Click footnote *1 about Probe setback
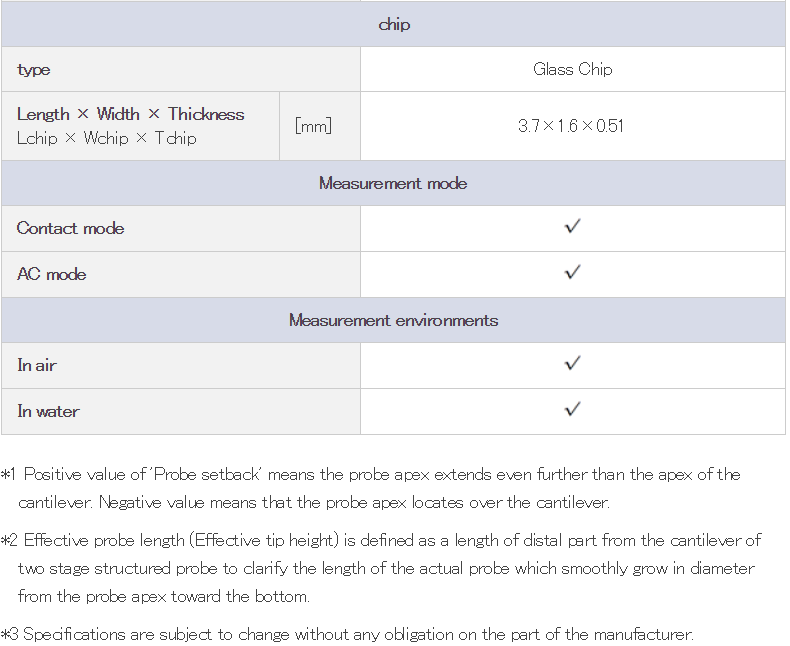 [x=370, y=488]
